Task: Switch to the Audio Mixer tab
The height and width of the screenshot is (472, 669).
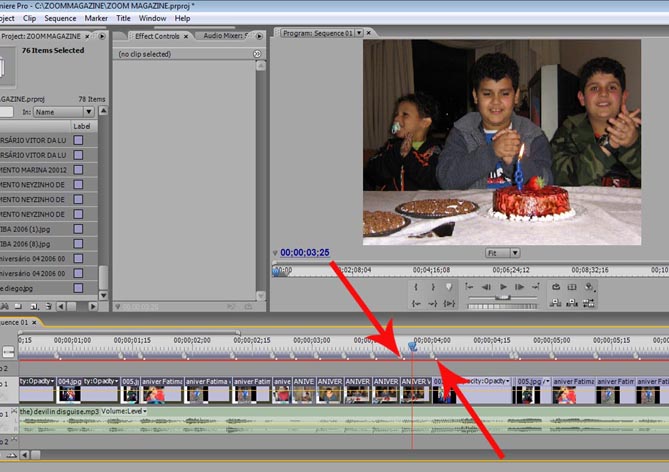Action: (224, 36)
